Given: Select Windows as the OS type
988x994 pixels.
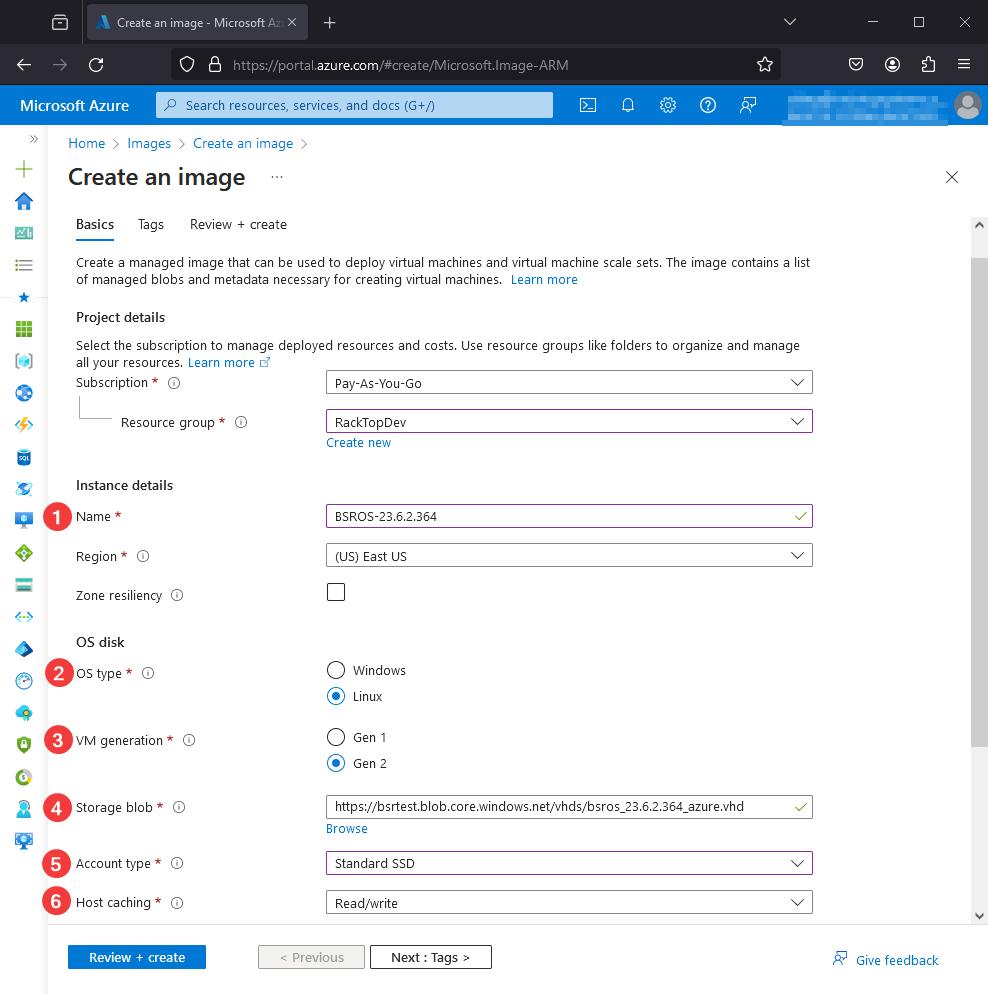Looking at the screenshot, I should (x=336, y=670).
